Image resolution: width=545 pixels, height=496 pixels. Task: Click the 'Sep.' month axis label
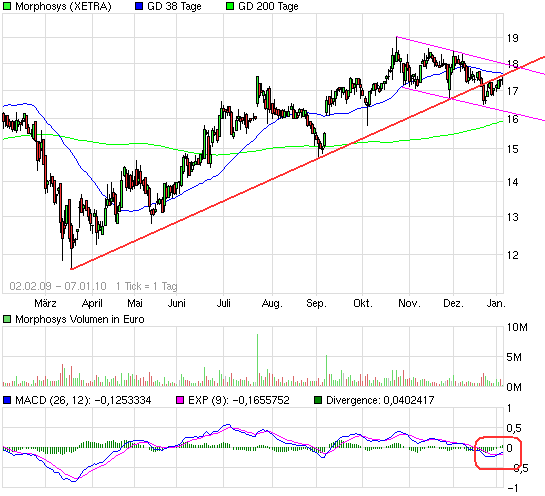click(x=316, y=303)
